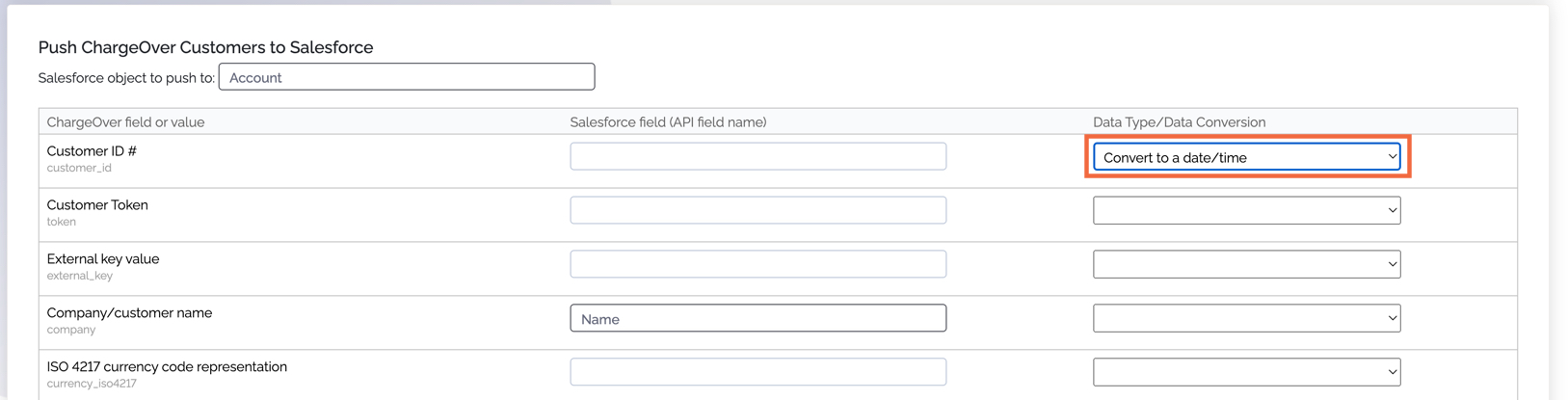
Task: Click the Customer Token Salesforce field input
Action: [x=757, y=210]
